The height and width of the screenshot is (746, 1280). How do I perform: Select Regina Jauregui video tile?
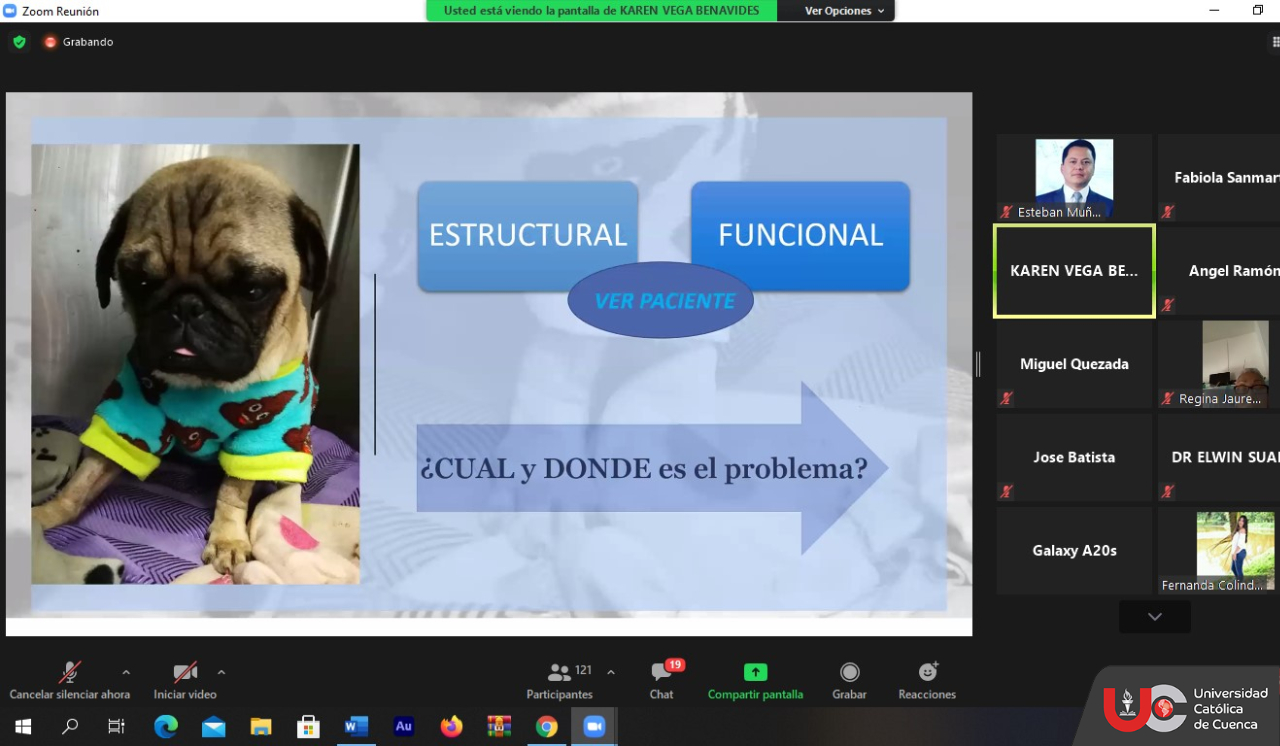click(x=1219, y=364)
